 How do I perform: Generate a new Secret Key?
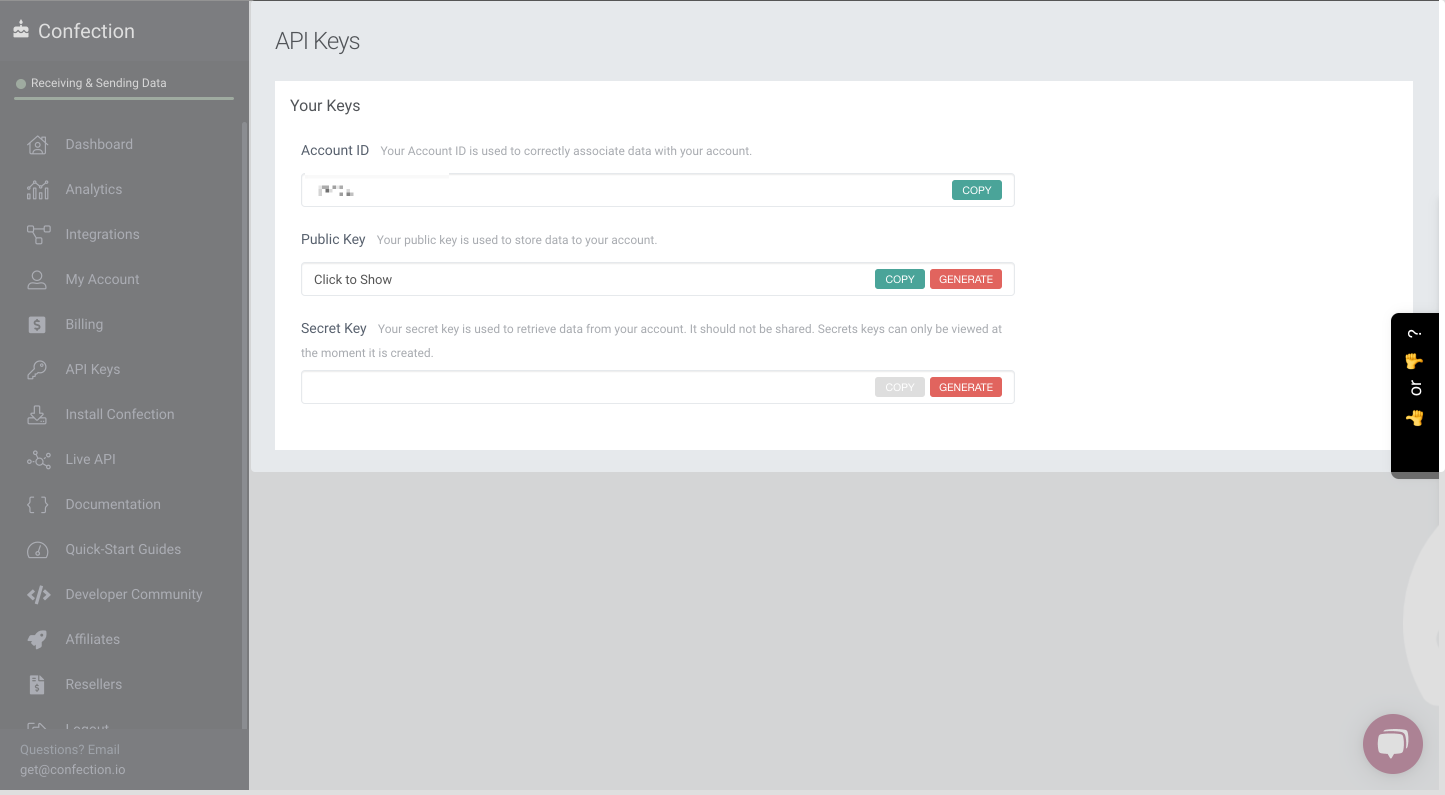pyautogui.click(x=965, y=388)
